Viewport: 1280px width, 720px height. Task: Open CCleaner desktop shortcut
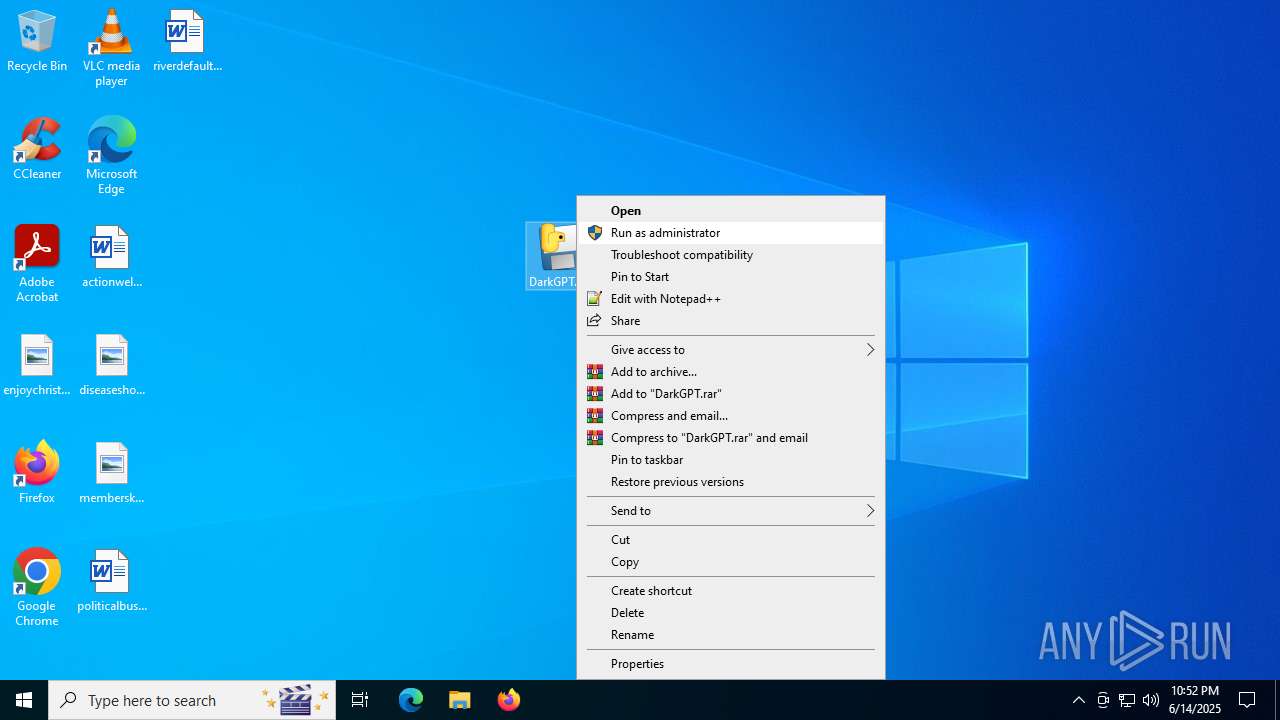pos(37,150)
